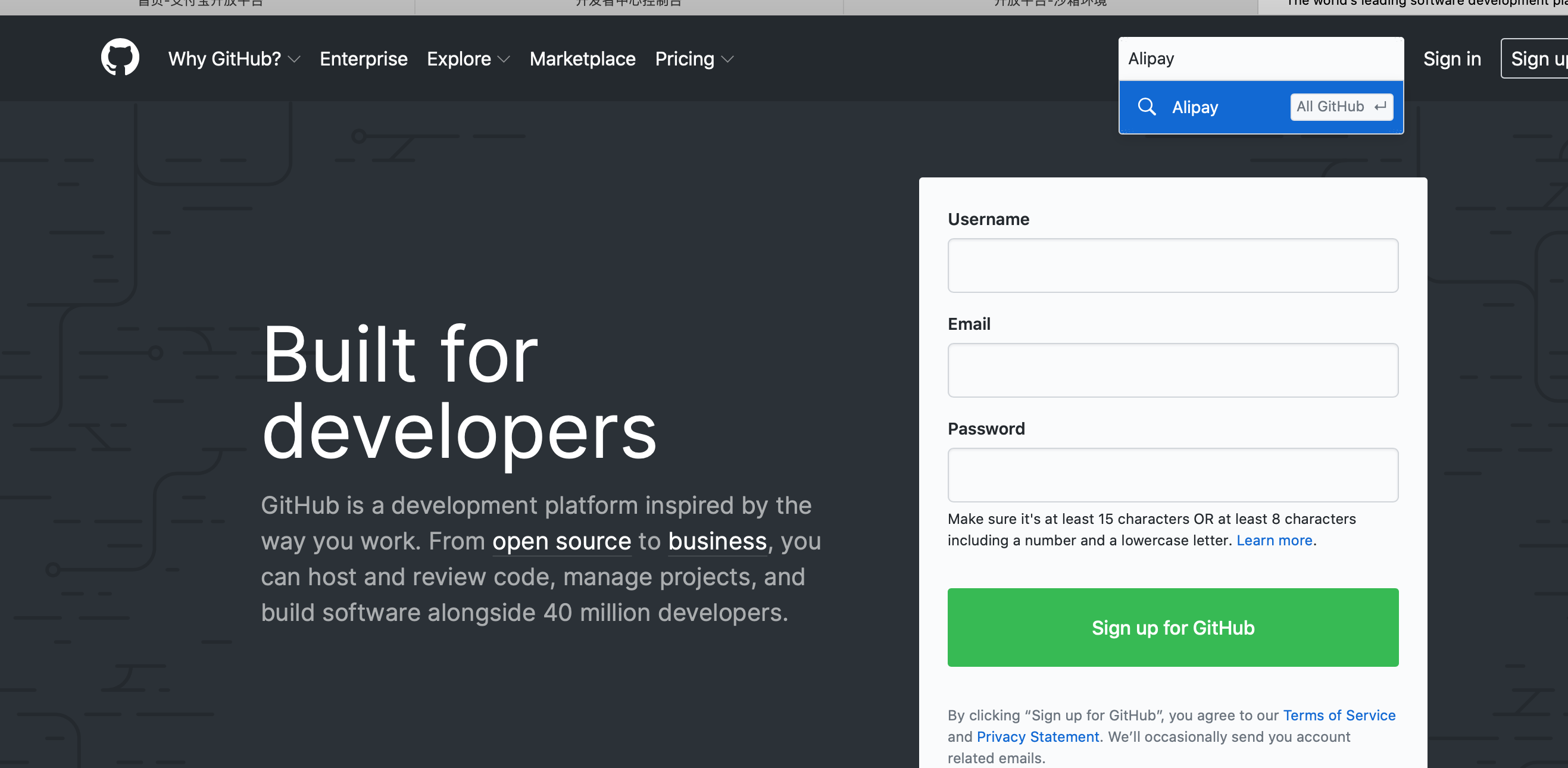Click the magnifier icon in search suggestion

coord(1146,107)
